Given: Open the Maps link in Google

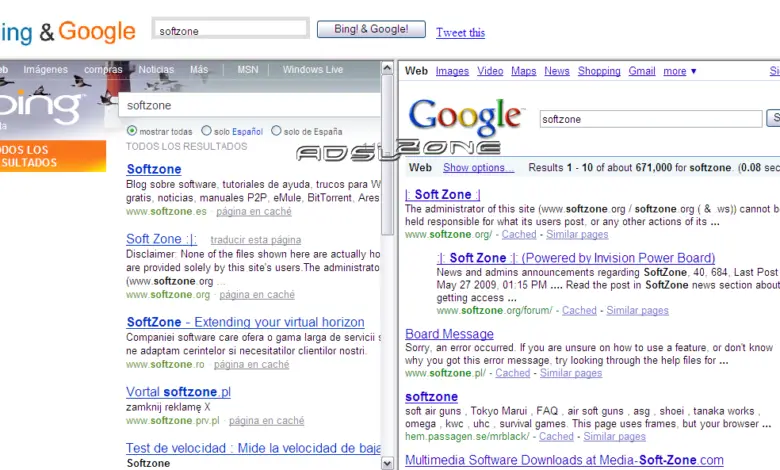Looking at the screenshot, I should (523, 71).
